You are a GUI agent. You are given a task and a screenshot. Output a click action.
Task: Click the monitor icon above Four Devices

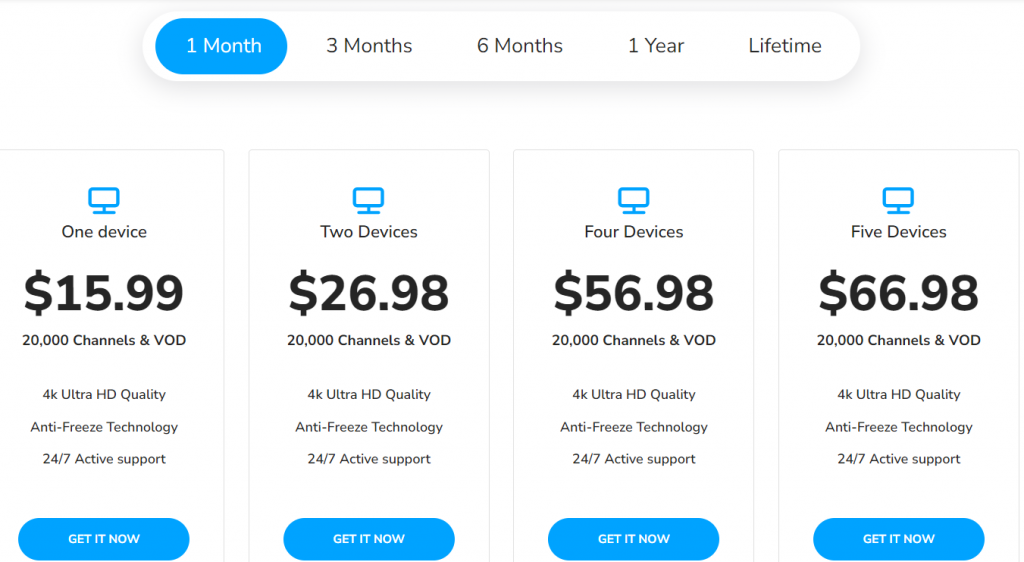pos(633,200)
